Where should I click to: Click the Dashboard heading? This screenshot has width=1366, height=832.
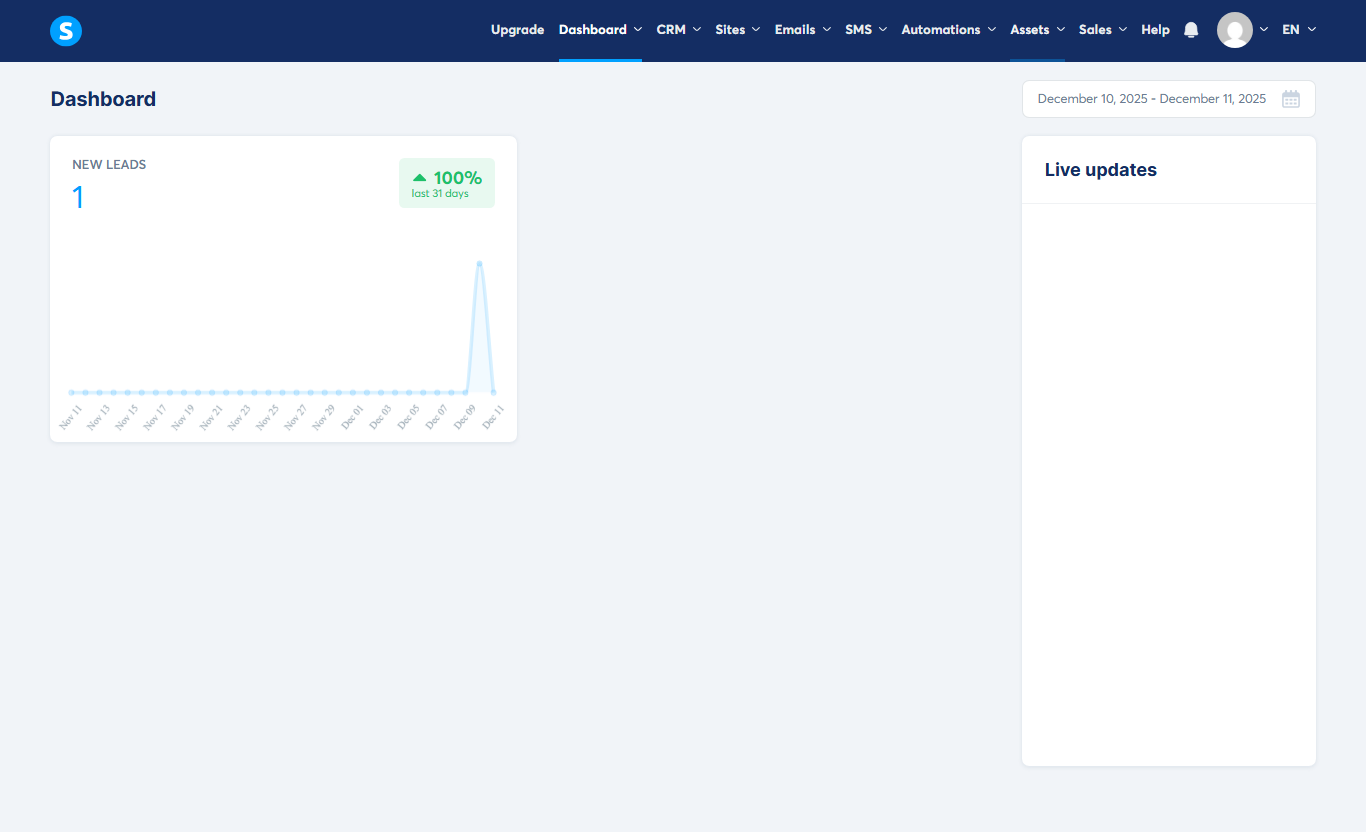point(103,98)
